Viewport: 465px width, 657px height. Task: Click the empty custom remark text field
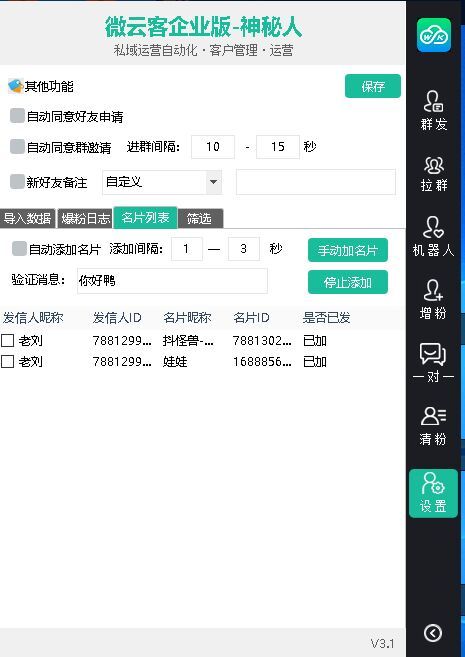click(x=316, y=182)
